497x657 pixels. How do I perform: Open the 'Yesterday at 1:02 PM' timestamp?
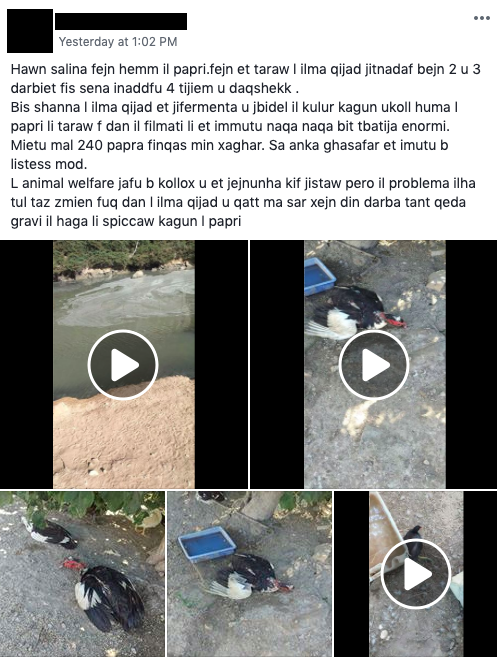[x=118, y=41]
